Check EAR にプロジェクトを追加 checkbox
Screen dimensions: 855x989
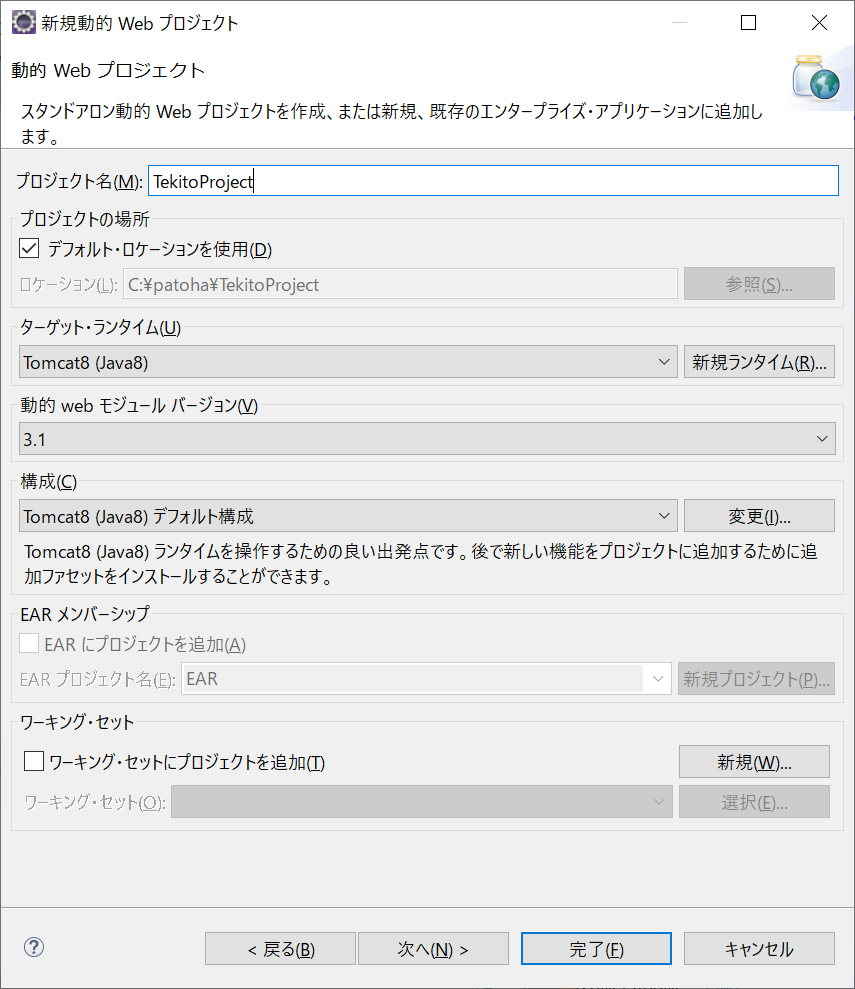click(29, 643)
